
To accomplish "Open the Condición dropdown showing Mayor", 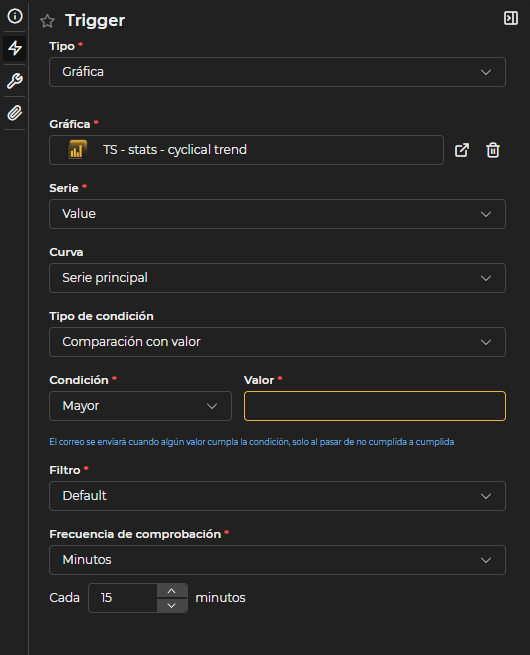I will point(140,406).
